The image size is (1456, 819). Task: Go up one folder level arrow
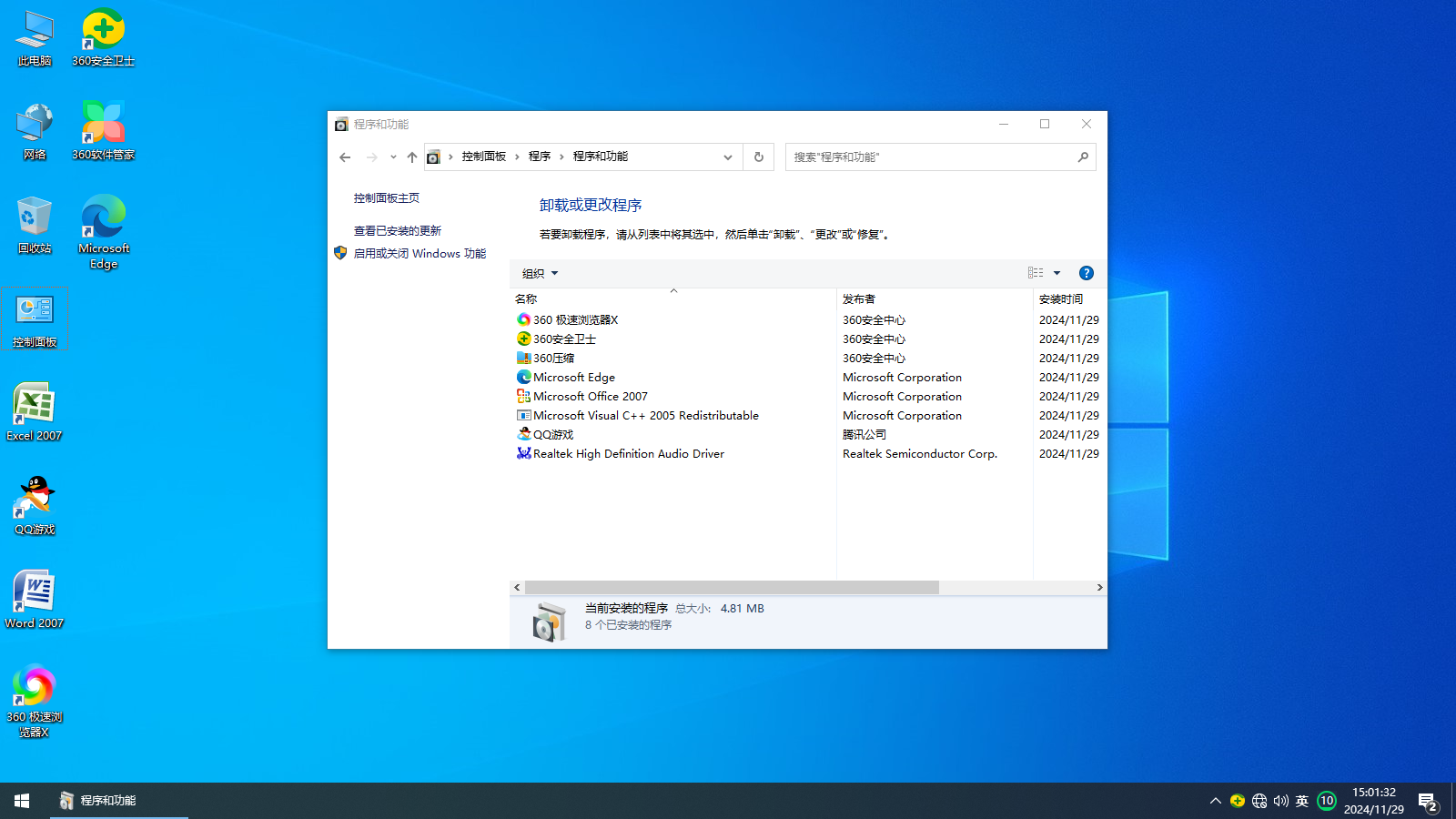click(411, 157)
